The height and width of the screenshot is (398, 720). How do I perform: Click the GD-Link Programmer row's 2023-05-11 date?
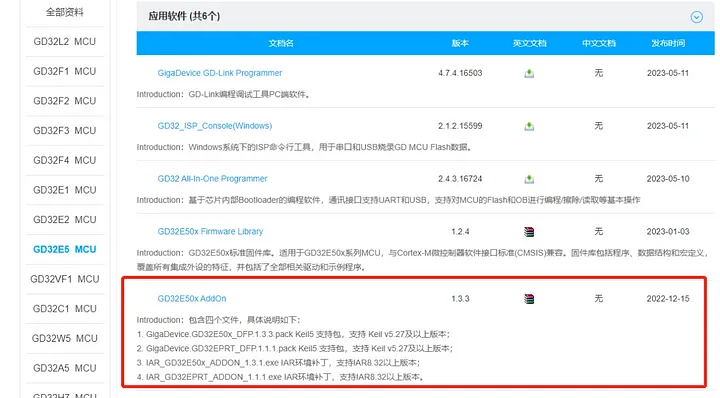(x=668, y=73)
